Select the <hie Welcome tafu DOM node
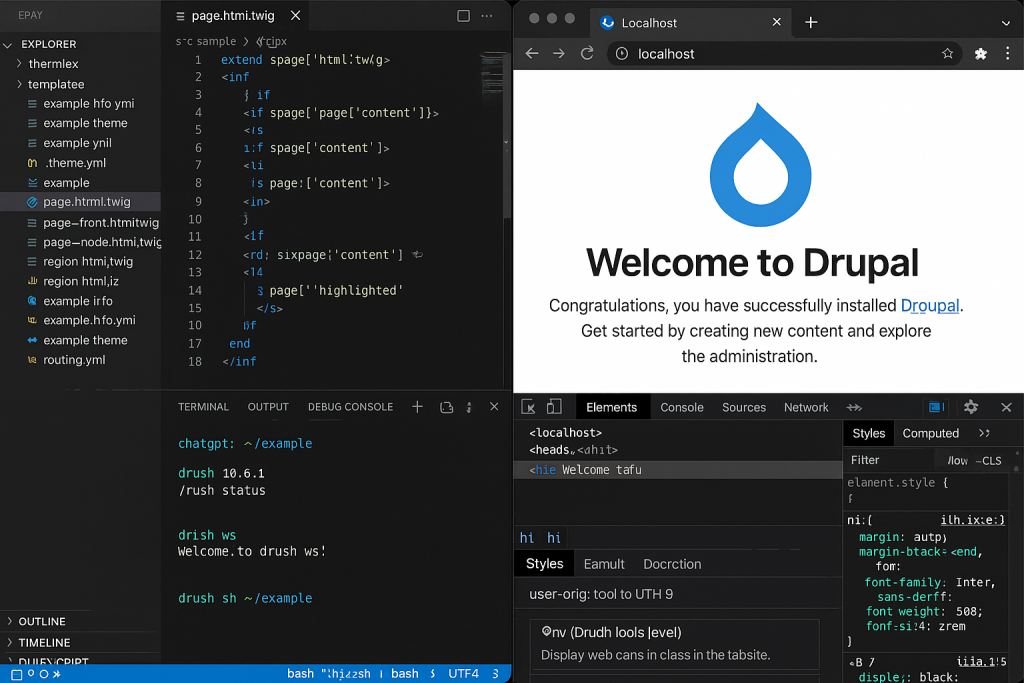This screenshot has width=1024, height=683. (678, 469)
